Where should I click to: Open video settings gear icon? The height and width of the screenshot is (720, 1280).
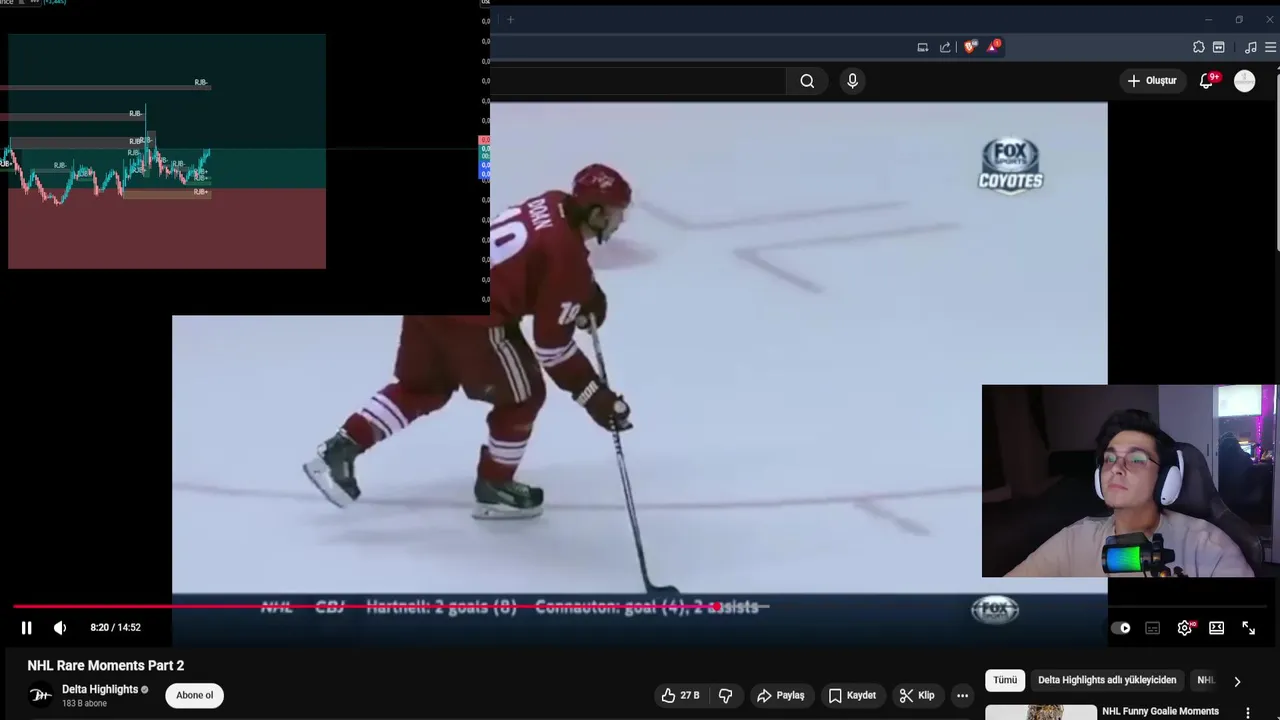point(1185,628)
